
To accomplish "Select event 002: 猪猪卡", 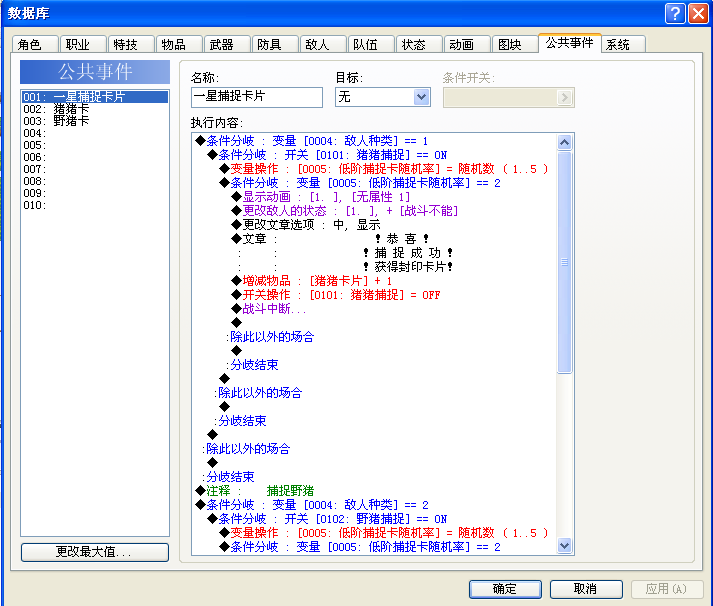I will (x=95, y=109).
